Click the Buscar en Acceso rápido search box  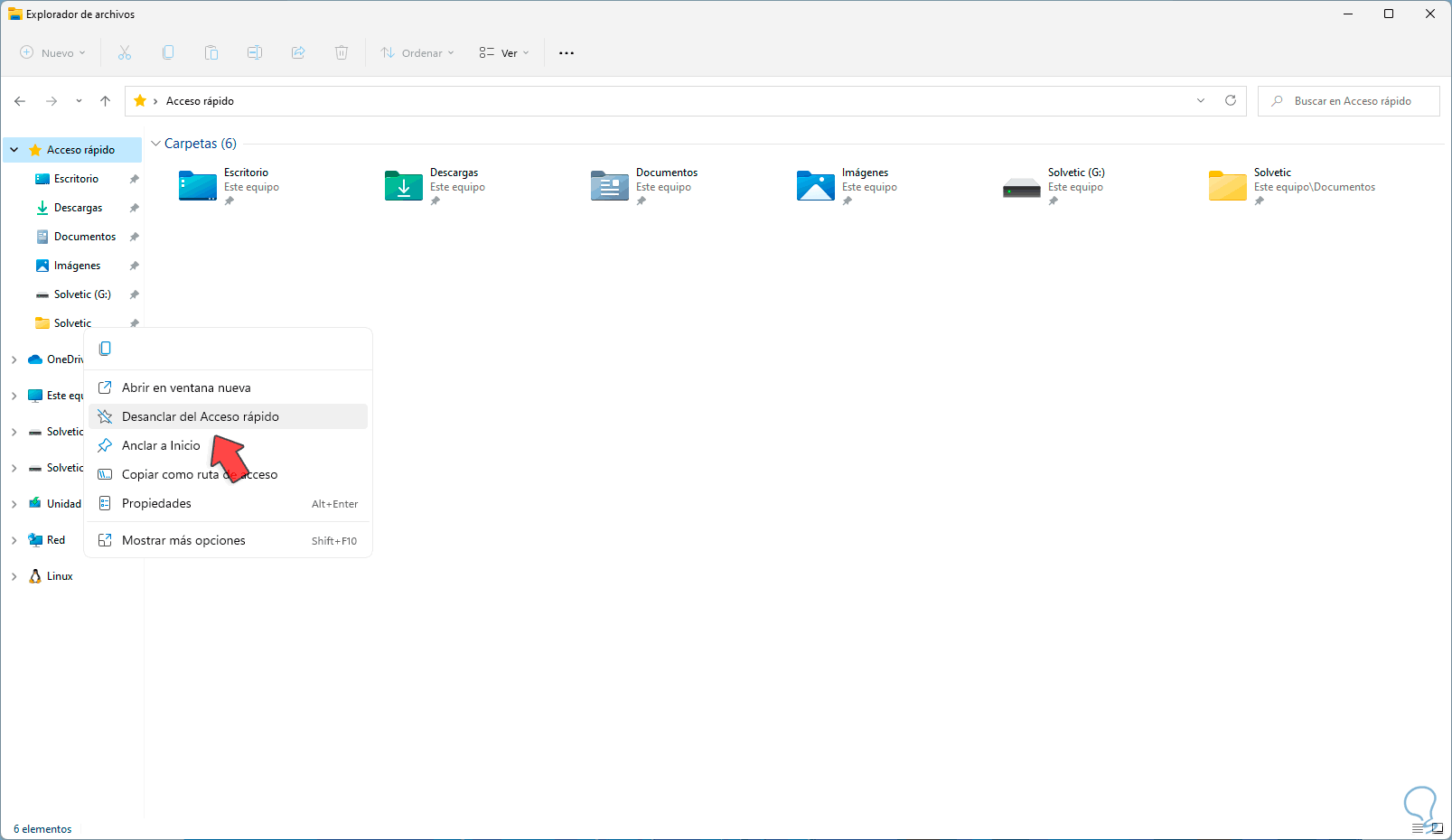point(1348,101)
